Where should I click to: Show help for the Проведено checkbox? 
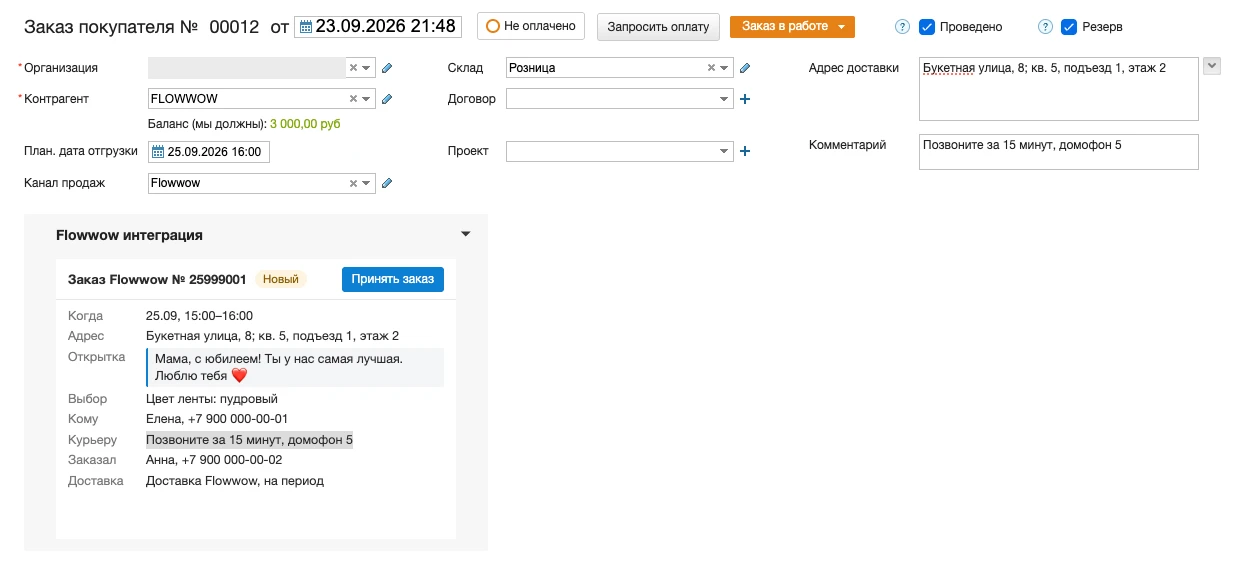(x=903, y=27)
